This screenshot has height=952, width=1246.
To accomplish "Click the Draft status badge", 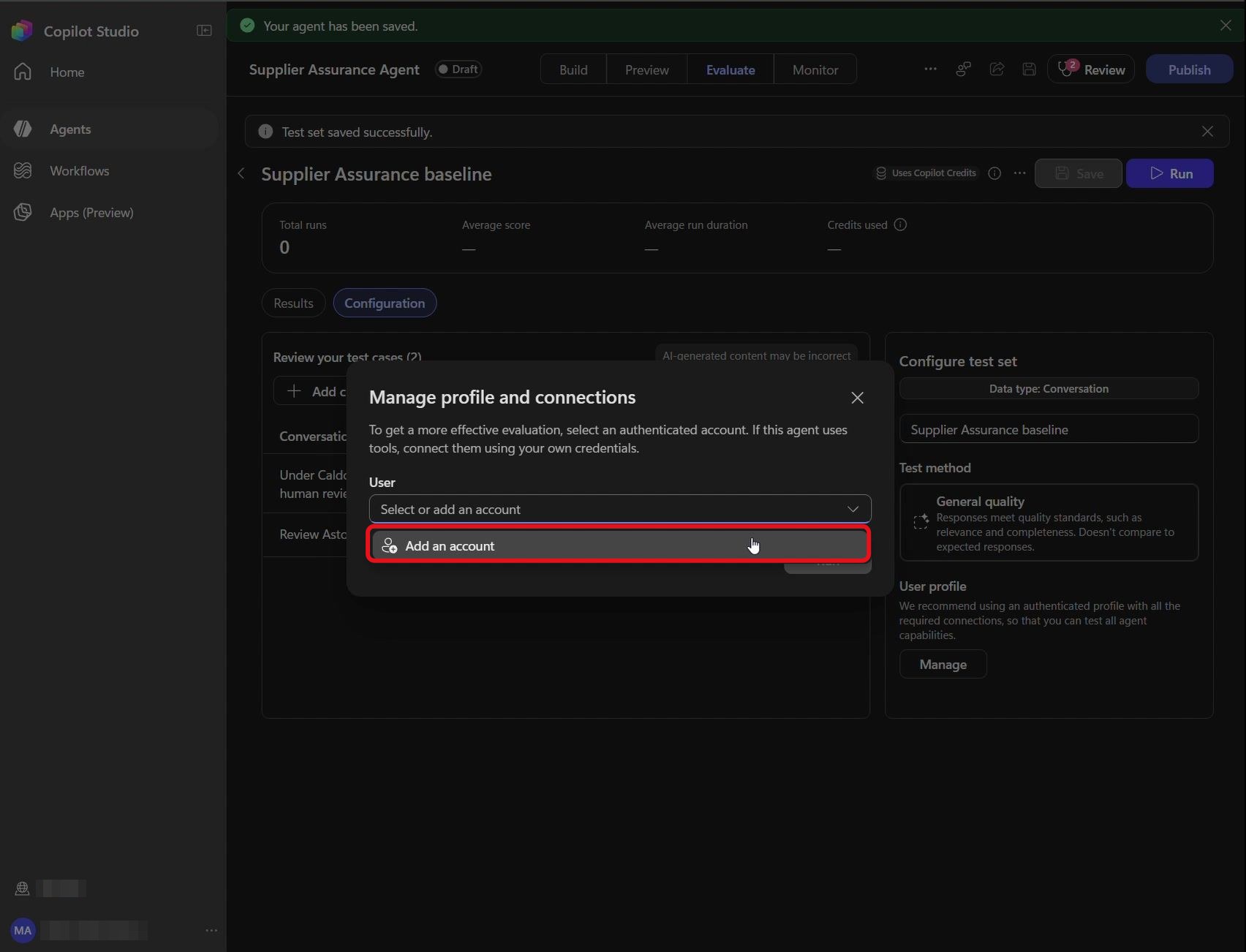I will click(458, 69).
